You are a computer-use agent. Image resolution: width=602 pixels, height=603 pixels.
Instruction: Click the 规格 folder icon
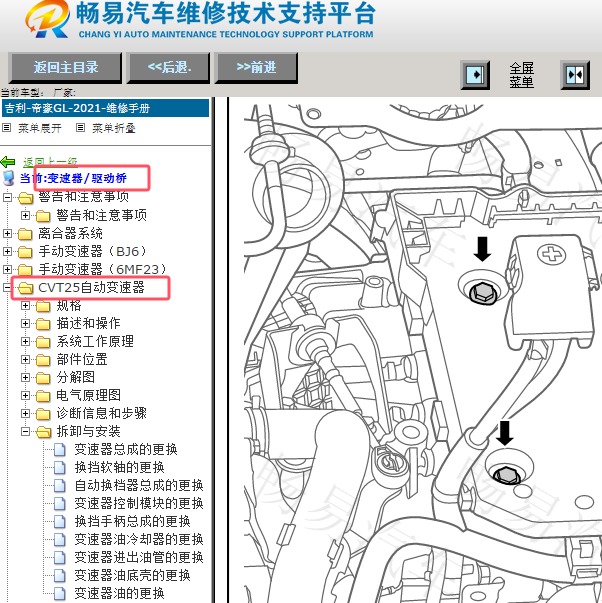click(43, 306)
